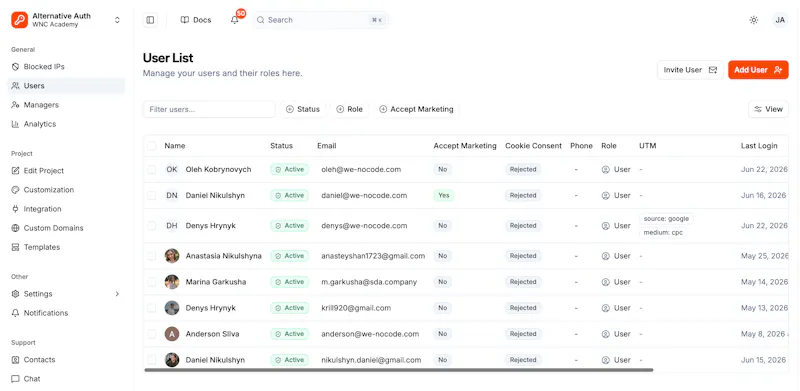Select Anderson Silva row checkbox
800x391 pixels.
[x=152, y=334]
